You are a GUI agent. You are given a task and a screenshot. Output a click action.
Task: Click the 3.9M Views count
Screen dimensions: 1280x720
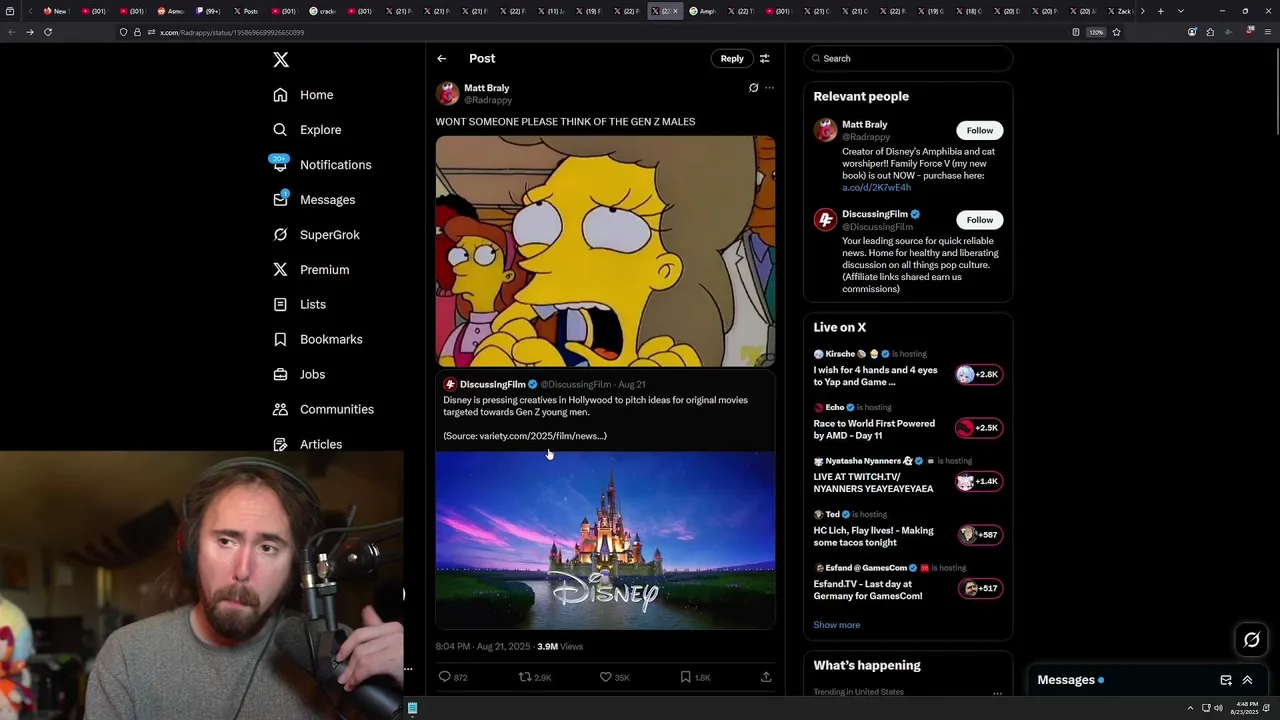pos(560,647)
